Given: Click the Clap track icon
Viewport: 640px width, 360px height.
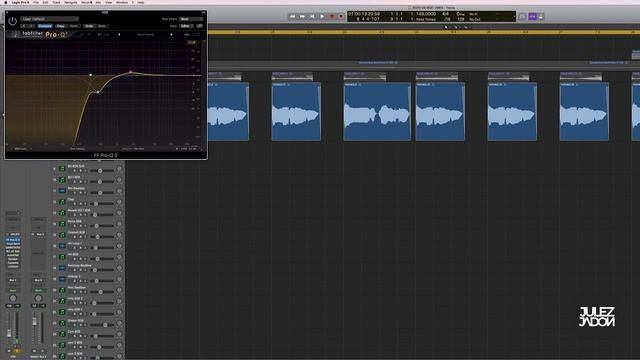Looking at the screenshot, I should [x=62, y=202].
